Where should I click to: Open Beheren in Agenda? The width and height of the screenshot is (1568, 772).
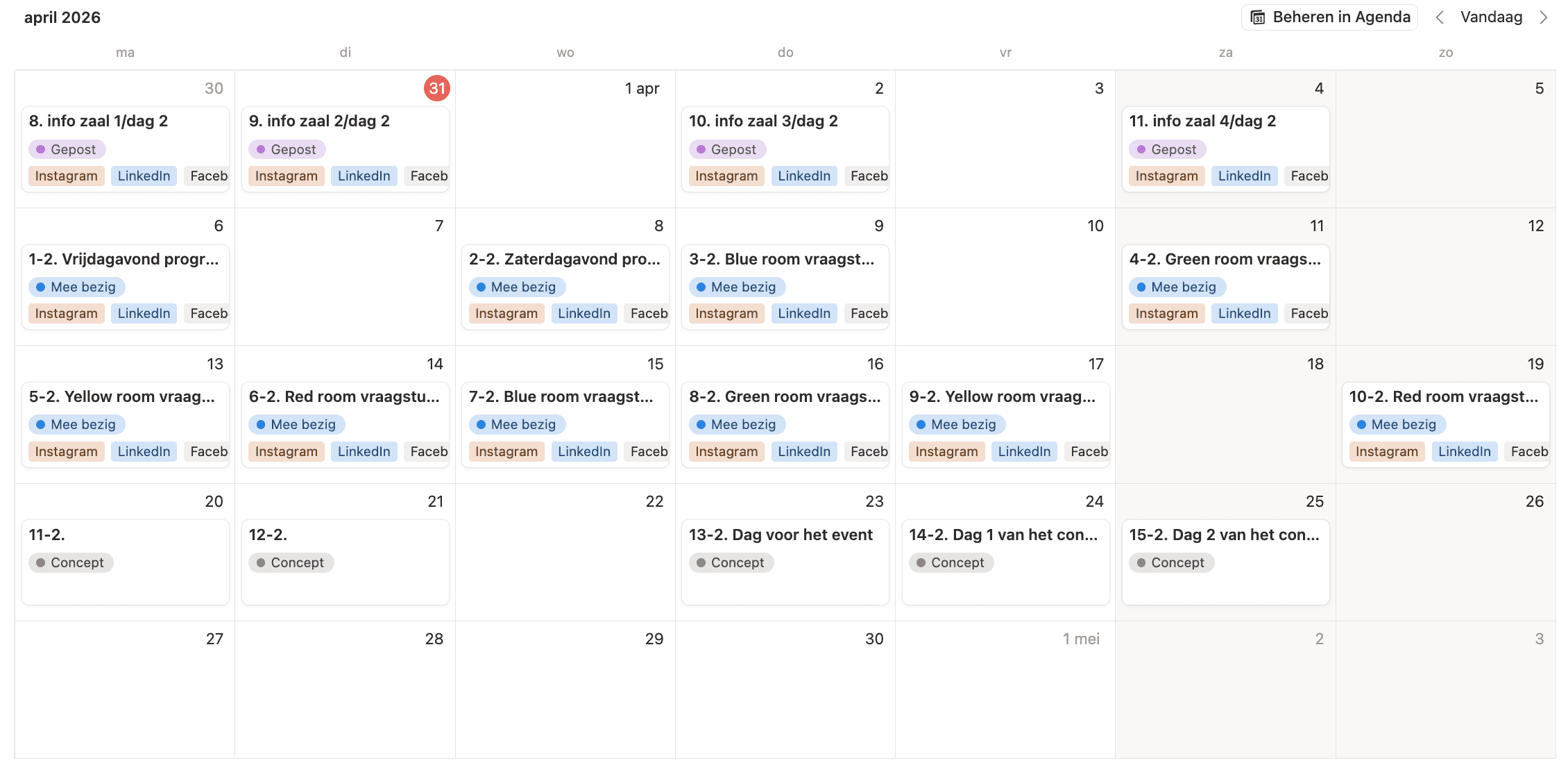1340,17
